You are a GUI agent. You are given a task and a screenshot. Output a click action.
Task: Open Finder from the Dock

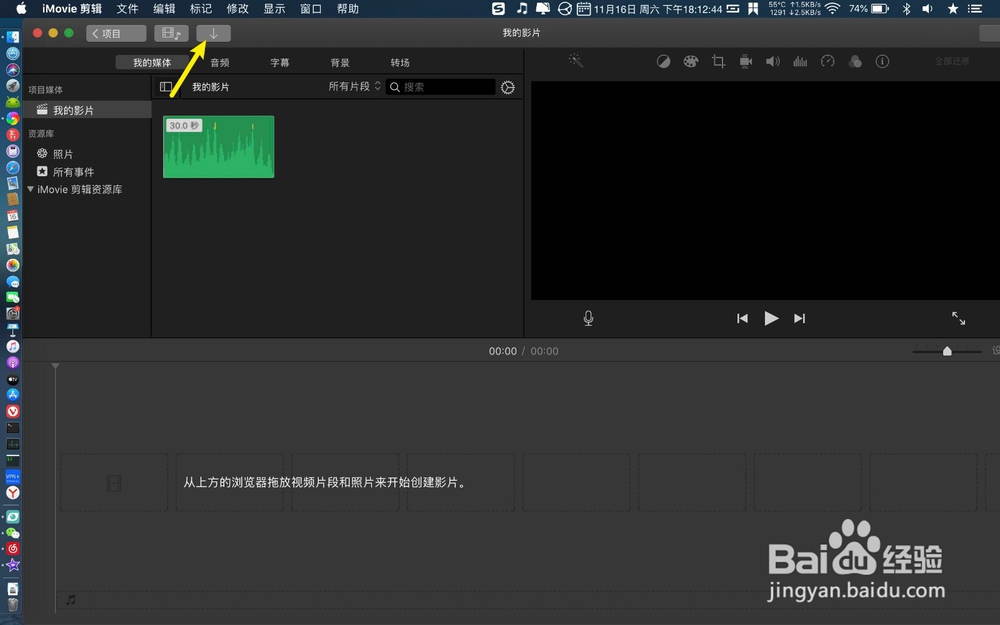(13, 37)
